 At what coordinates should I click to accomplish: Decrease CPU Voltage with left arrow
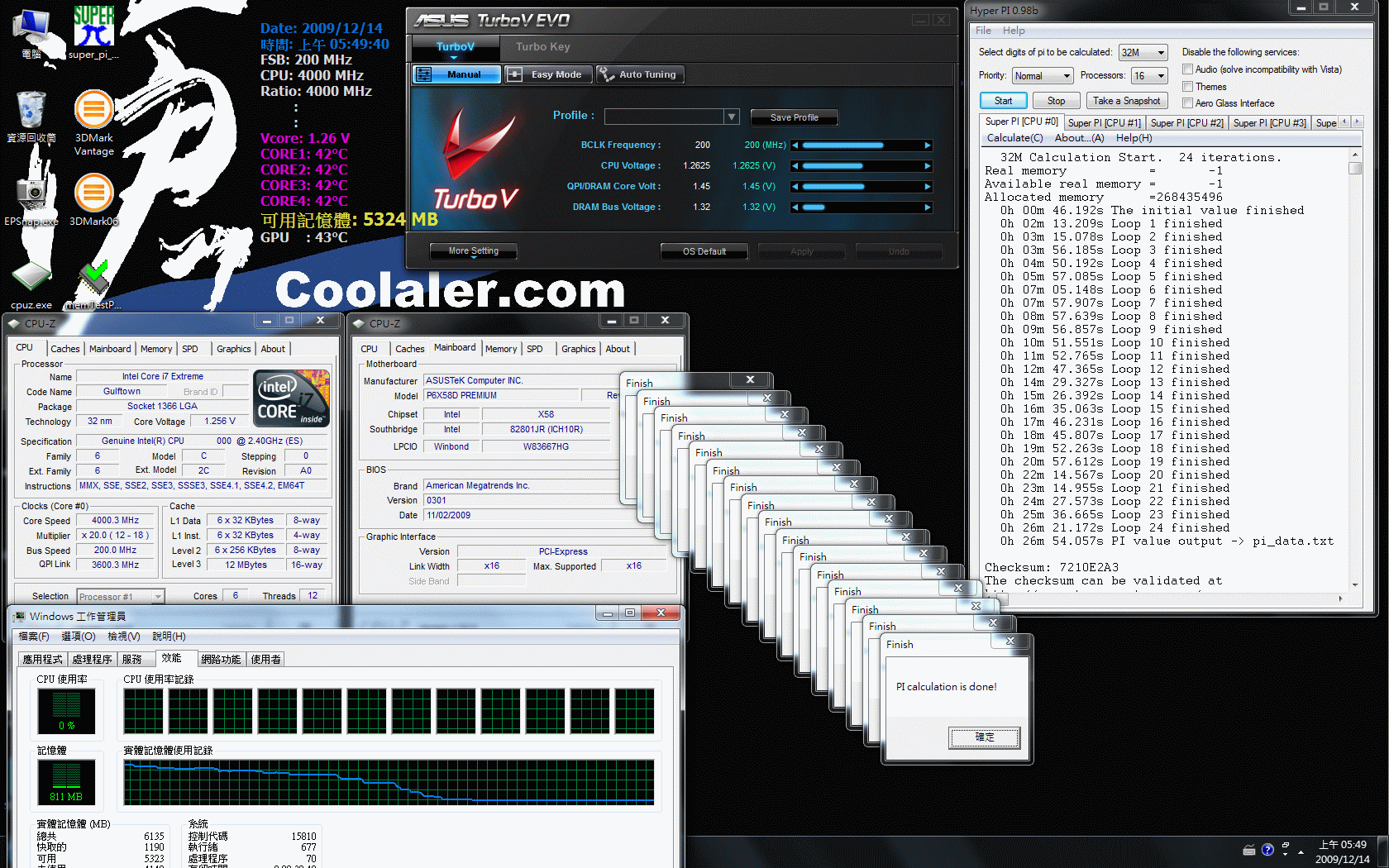(795, 166)
